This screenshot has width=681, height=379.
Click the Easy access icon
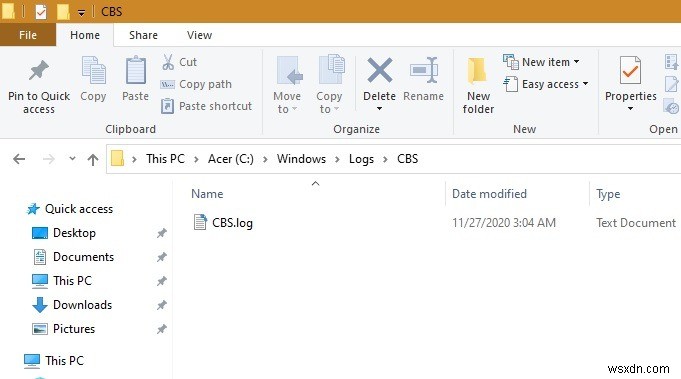click(511, 84)
